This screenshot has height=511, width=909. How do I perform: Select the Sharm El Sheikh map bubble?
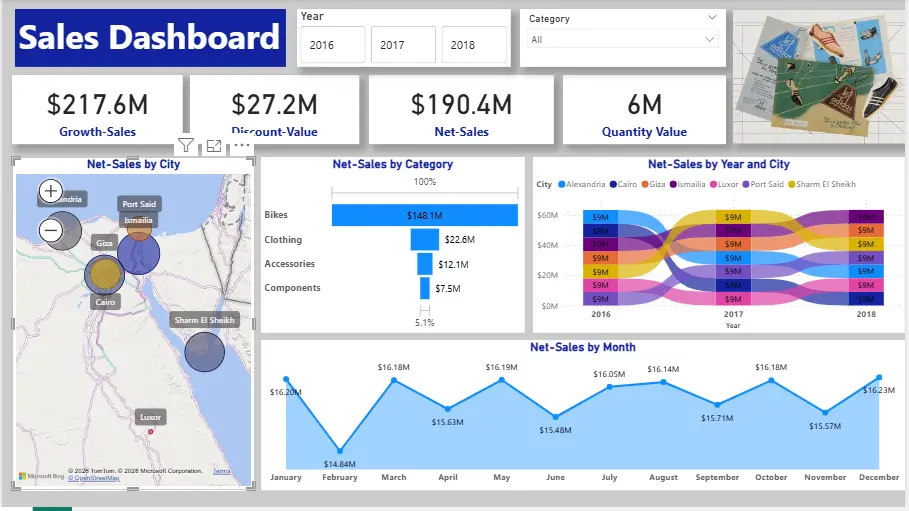tap(205, 351)
